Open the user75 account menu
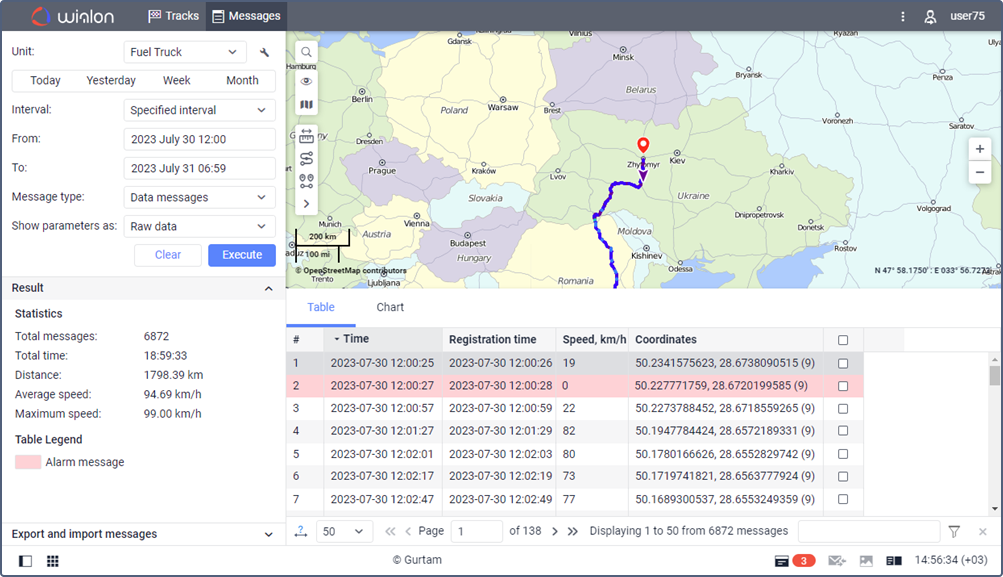Screen dimensions: 1003x577 click(954, 16)
